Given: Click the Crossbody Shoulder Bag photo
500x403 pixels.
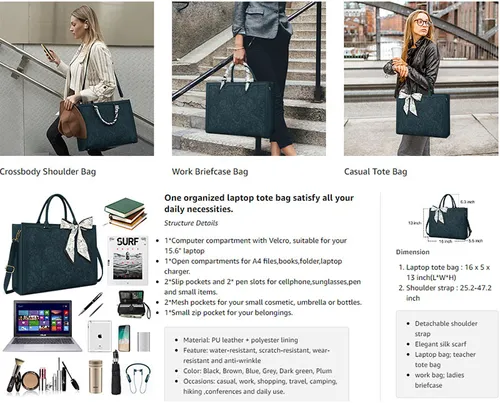Looking at the screenshot, I should pyautogui.click(x=77, y=79).
